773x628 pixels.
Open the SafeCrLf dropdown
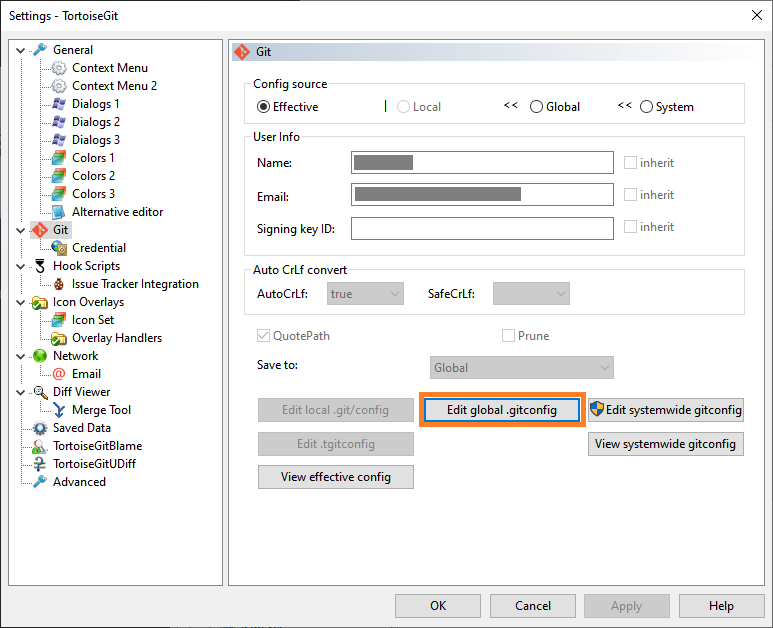531,294
